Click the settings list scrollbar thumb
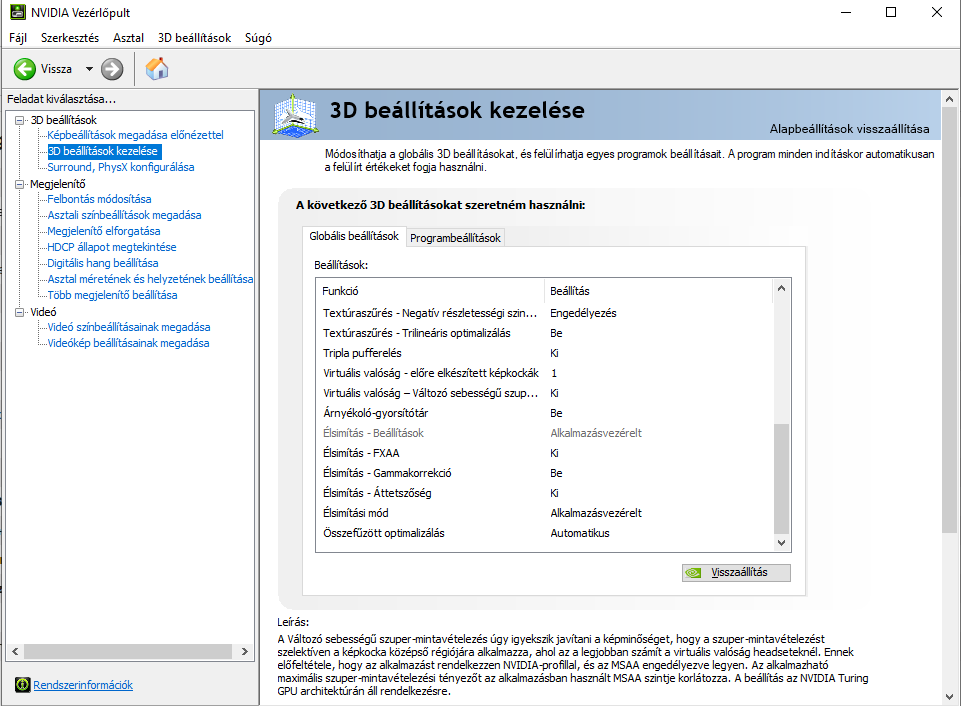The width and height of the screenshot is (961, 706). (x=781, y=479)
